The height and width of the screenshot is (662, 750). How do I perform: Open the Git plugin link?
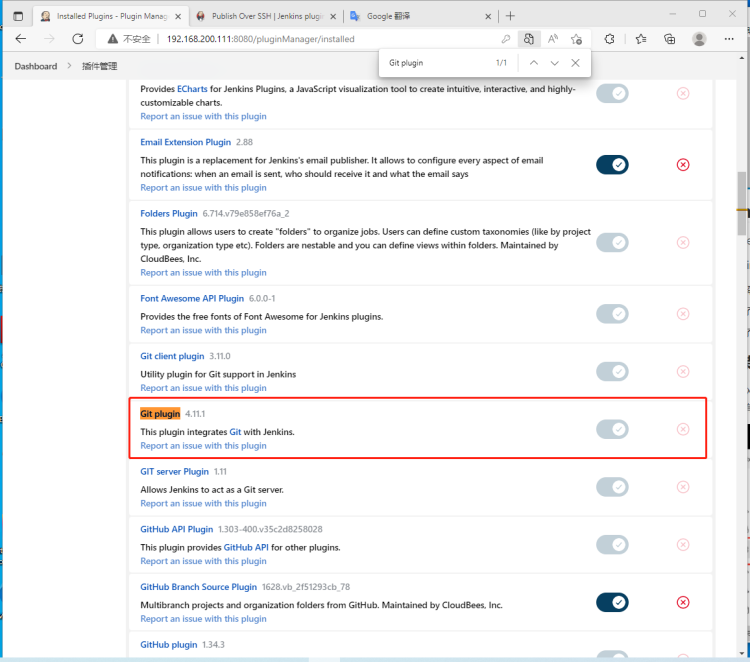pos(160,414)
